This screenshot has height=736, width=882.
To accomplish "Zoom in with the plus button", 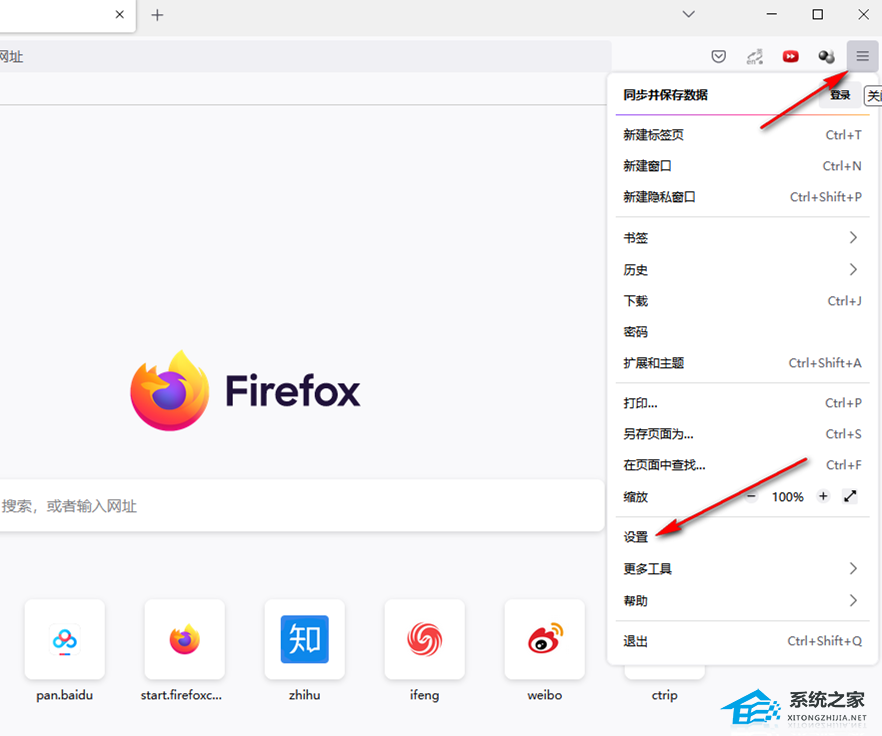I will 823,496.
